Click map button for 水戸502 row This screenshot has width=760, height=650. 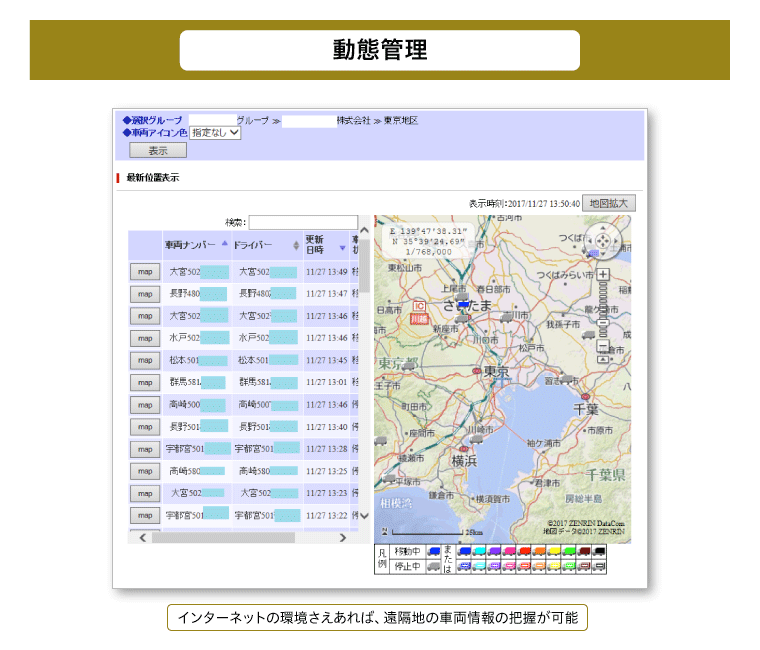(144, 338)
